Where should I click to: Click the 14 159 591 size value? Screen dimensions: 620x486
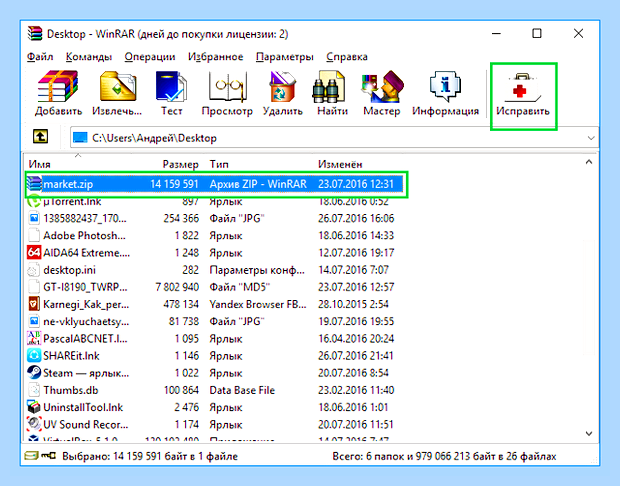(x=174, y=184)
